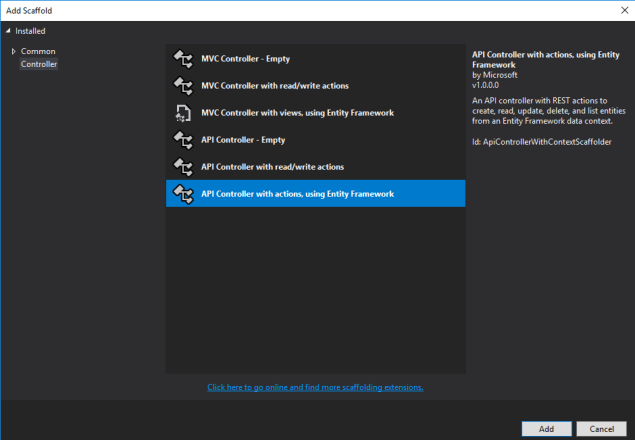
Task: Pick "API Controller with read/write actions" label
Action: [x=273, y=166]
